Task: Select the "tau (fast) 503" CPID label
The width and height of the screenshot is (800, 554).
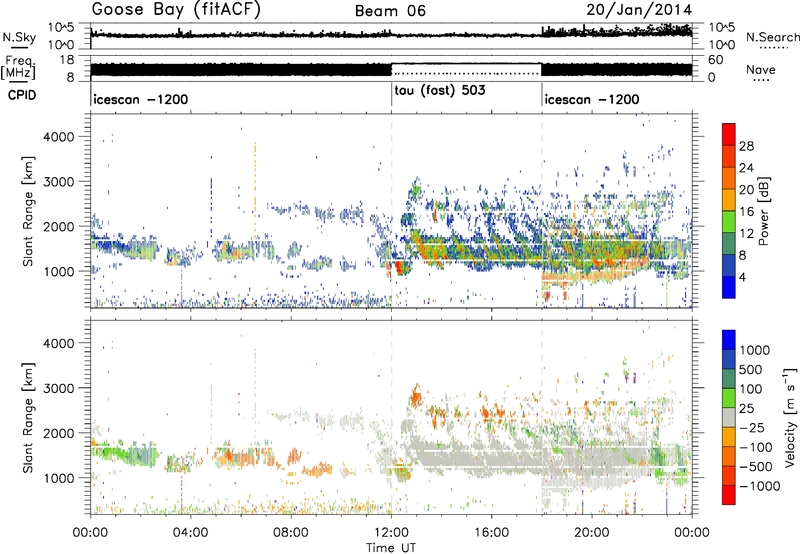Action: (440, 90)
